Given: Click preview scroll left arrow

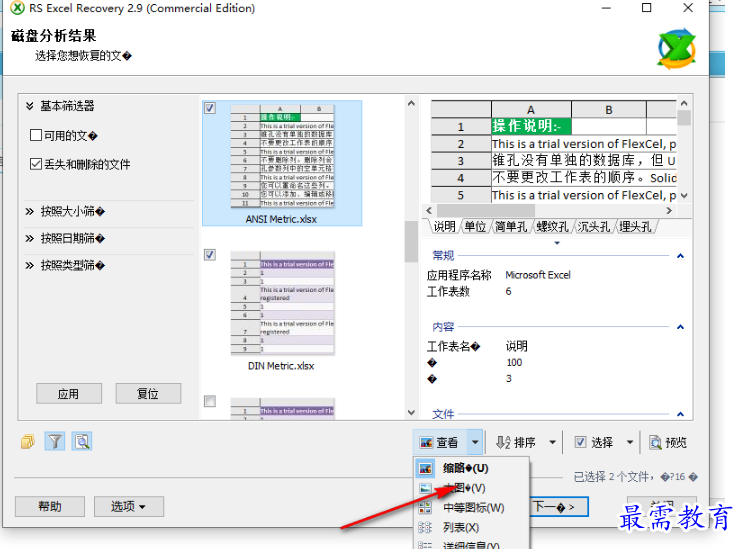Looking at the screenshot, I should 429,211.
